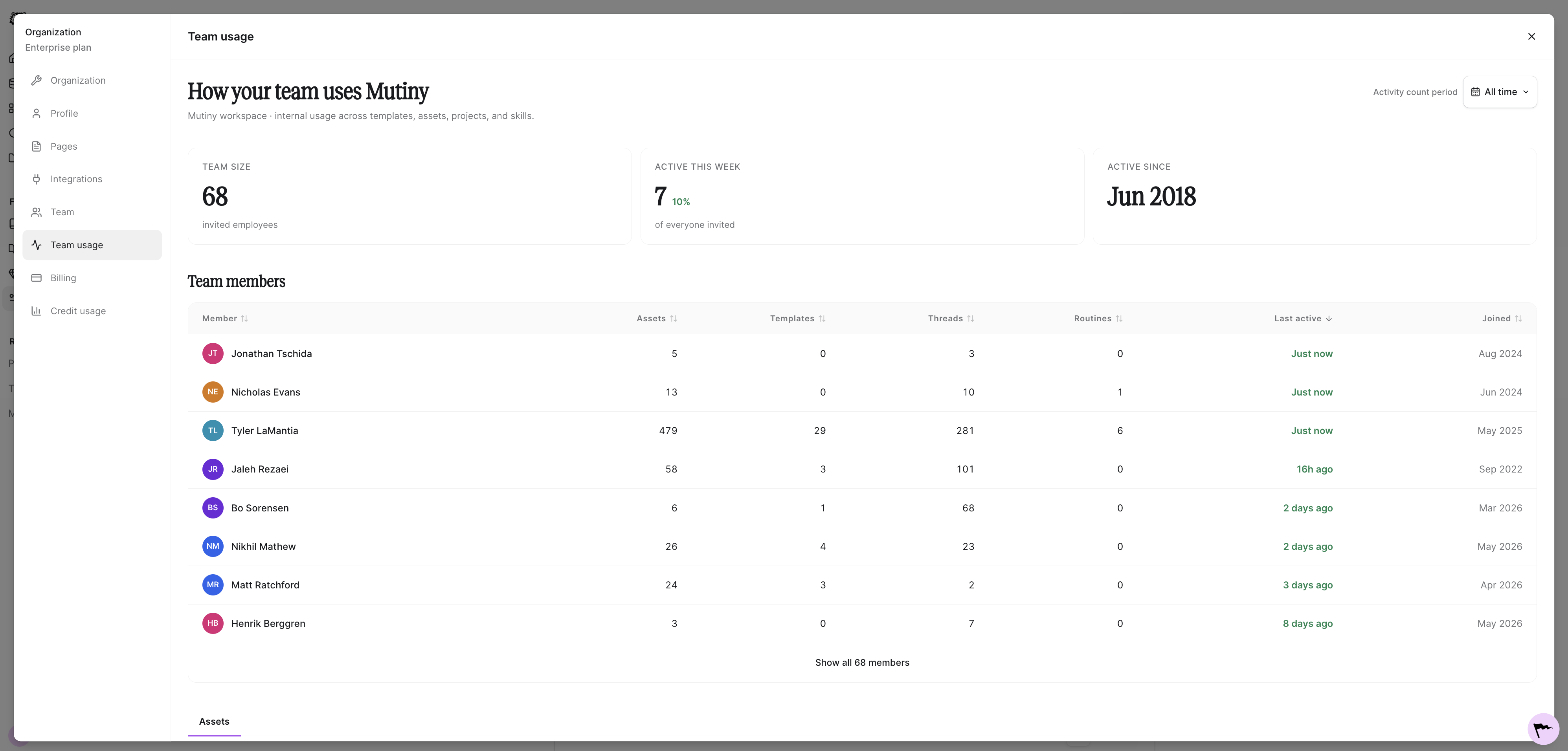Click the Profile person icon
Screen dimensions: 1568x751
point(37,113)
